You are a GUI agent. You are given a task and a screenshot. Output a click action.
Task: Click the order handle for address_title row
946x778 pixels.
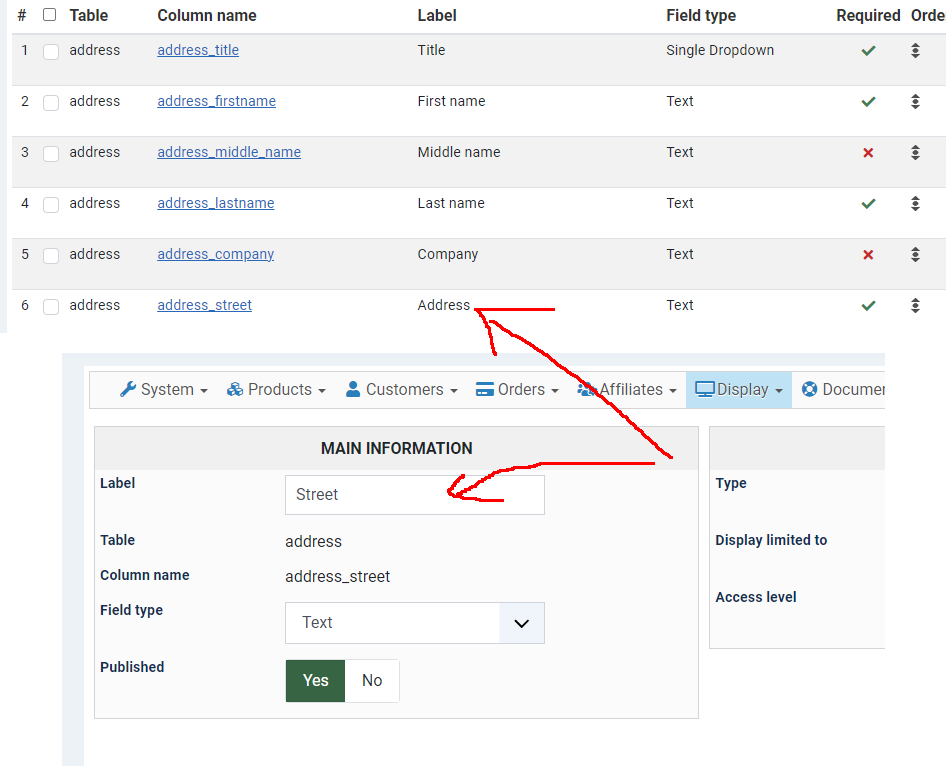915,51
